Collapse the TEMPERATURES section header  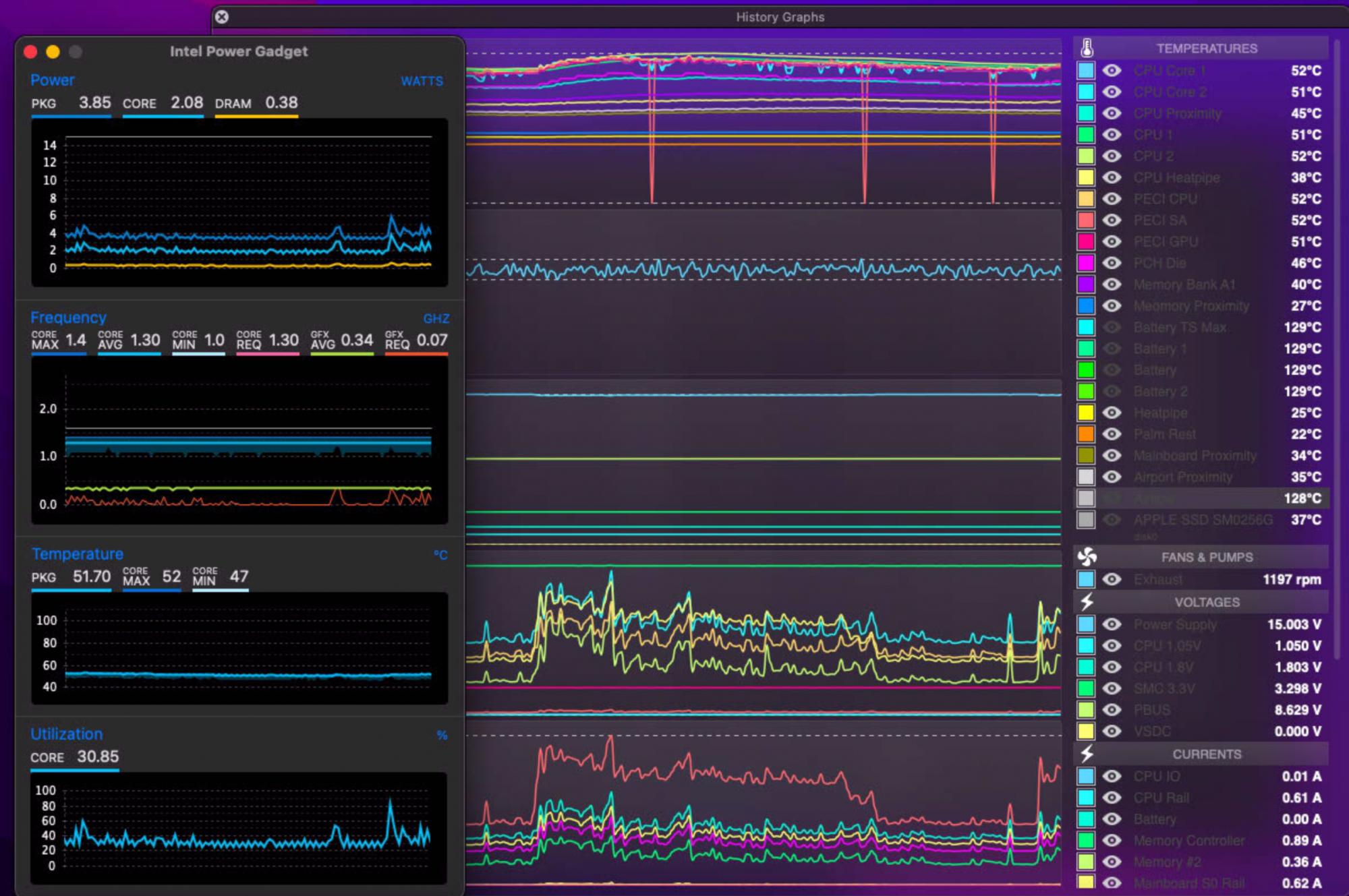click(1206, 49)
